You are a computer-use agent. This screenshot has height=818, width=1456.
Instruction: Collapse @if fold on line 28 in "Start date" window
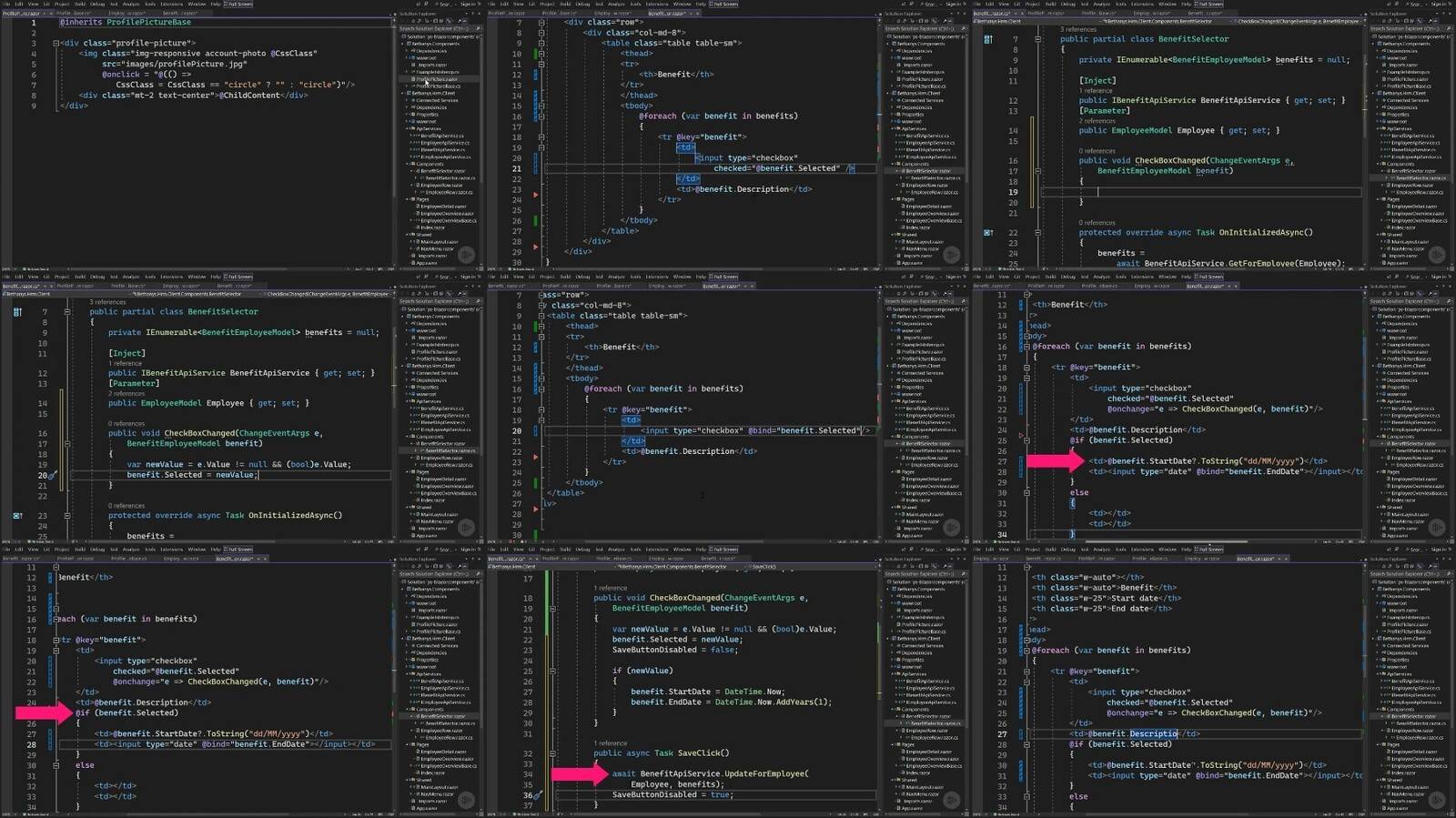pos(1026,745)
